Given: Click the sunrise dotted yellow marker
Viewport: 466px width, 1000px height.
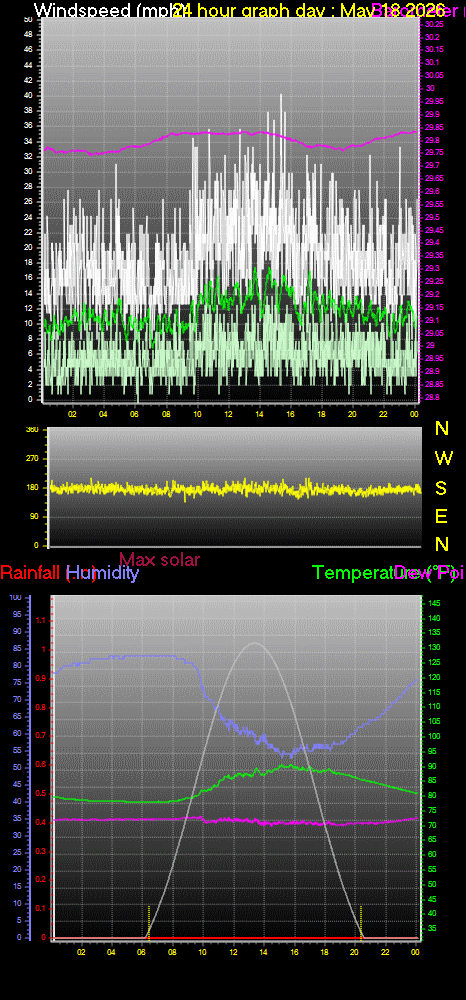Looking at the screenshot, I should 149,922.
